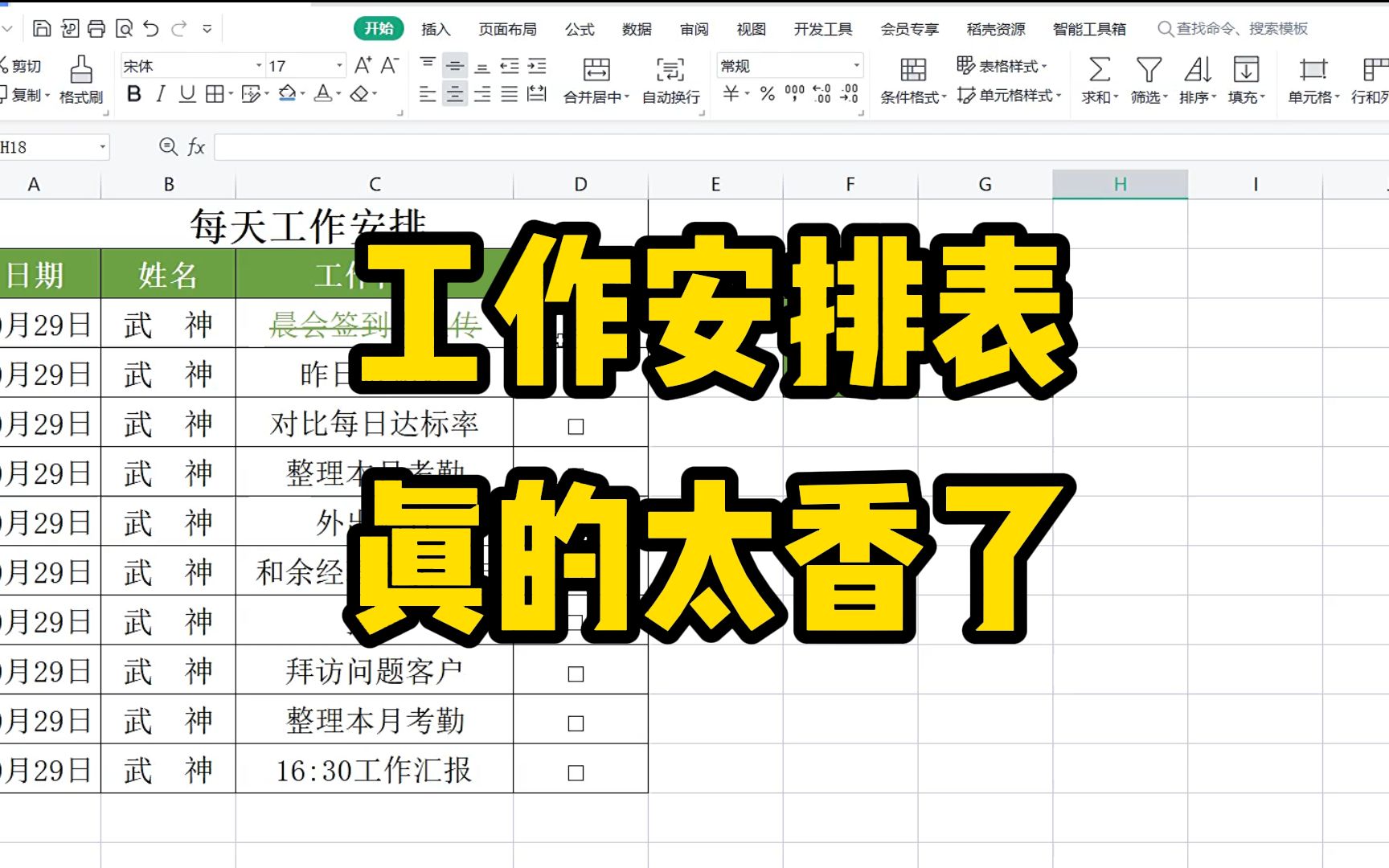Click the 开始 tab button
This screenshot has height=868, width=1389.
point(379,29)
